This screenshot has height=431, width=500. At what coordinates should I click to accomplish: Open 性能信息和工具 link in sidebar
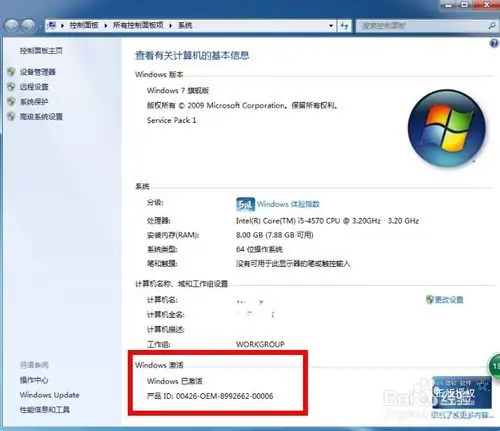[45, 410]
